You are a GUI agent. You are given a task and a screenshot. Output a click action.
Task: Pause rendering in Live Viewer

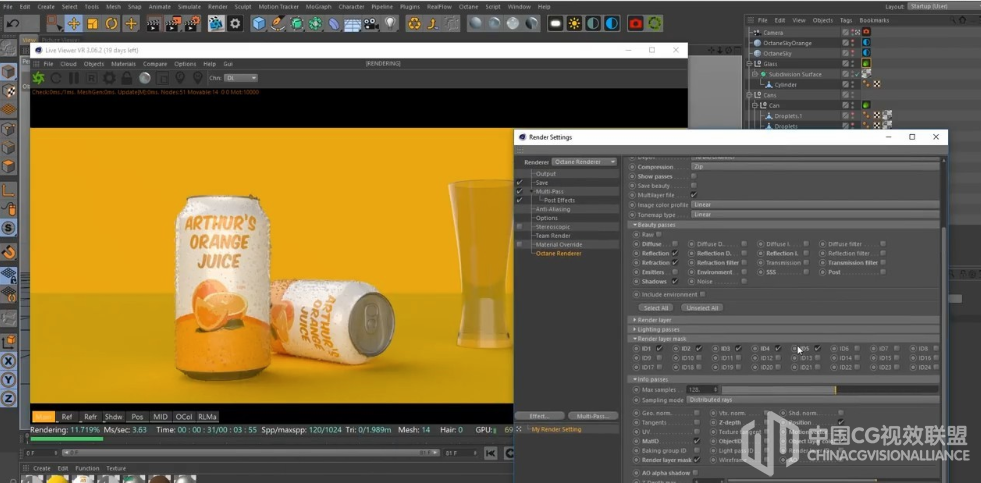coord(74,78)
